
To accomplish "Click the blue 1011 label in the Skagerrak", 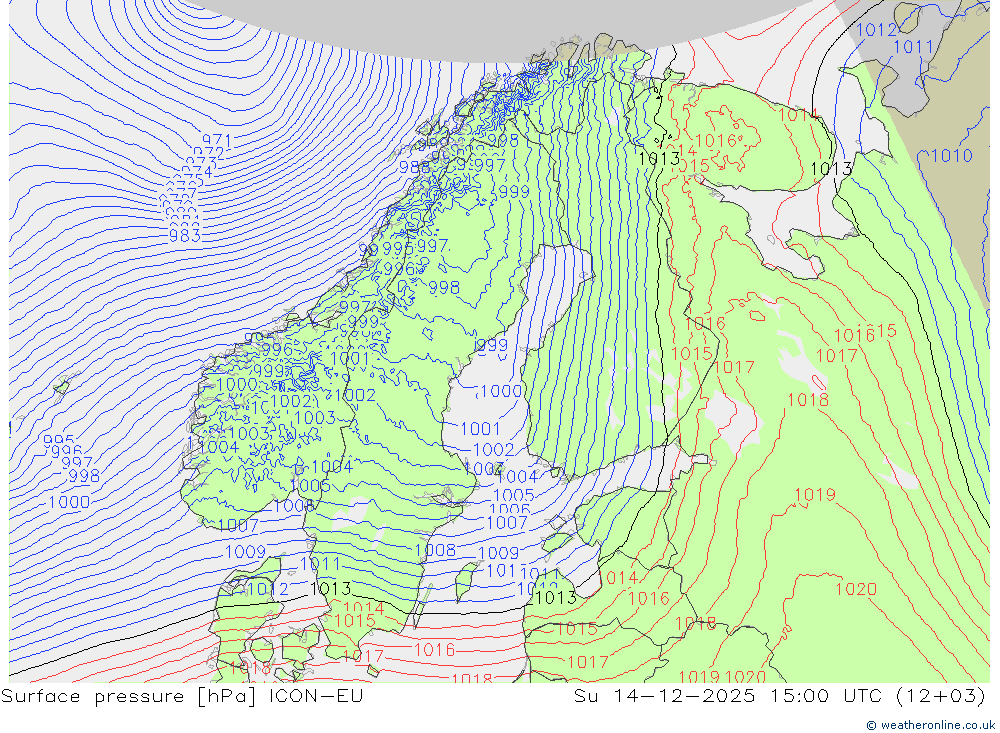I will [x=320, y=564].
